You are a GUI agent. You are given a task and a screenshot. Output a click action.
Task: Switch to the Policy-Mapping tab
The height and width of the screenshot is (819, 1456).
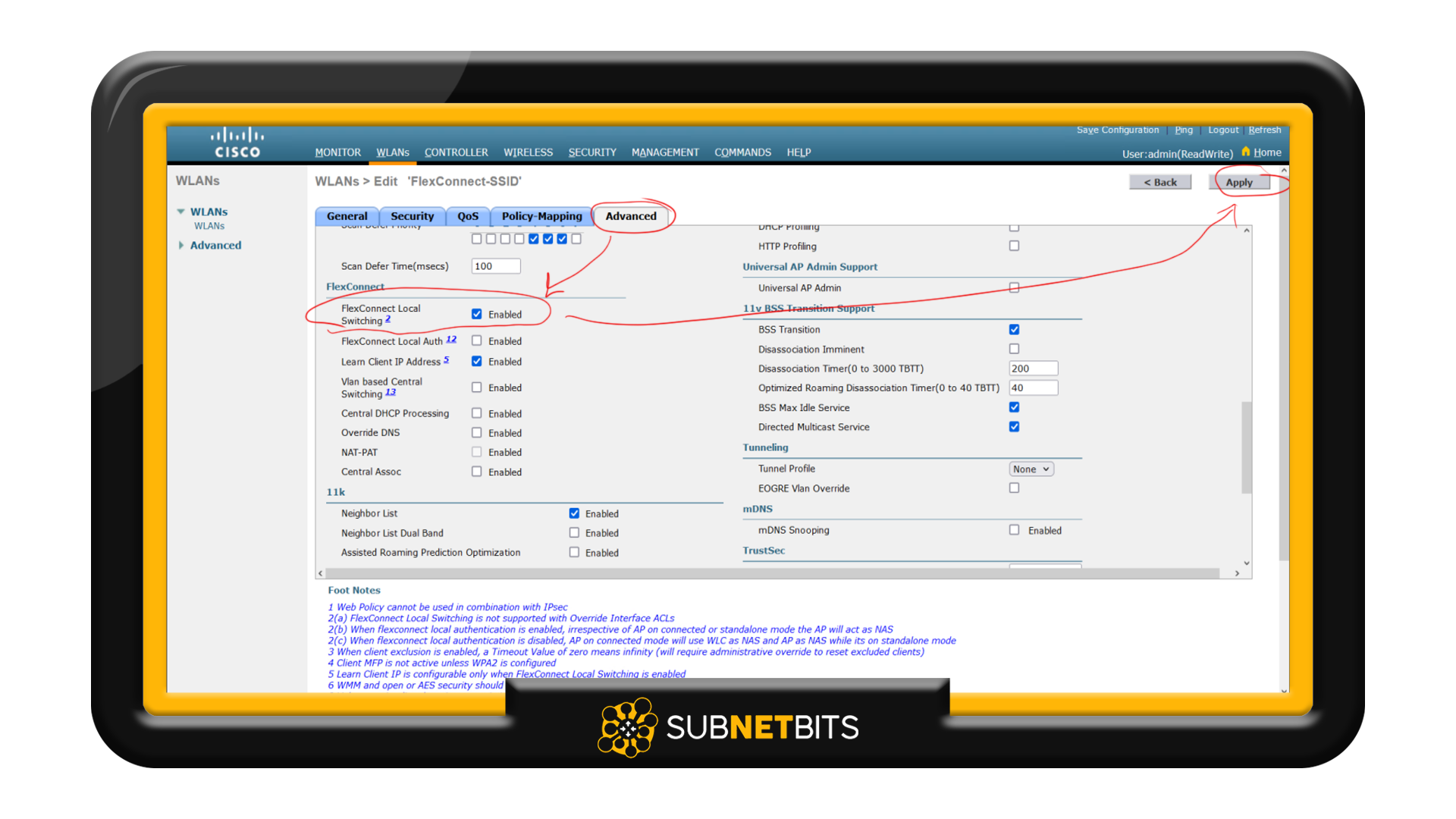pyautogui.click(x=541, y=216)
